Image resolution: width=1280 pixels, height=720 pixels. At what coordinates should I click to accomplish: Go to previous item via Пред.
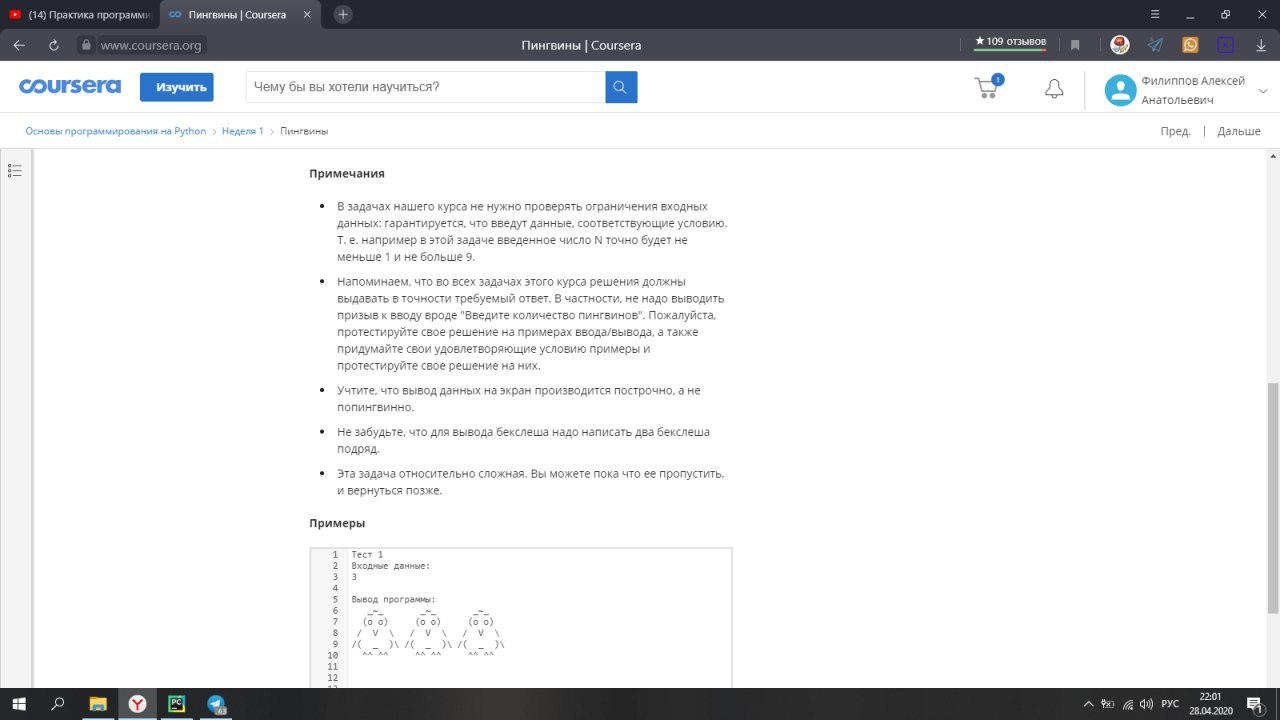[1175, 131]
